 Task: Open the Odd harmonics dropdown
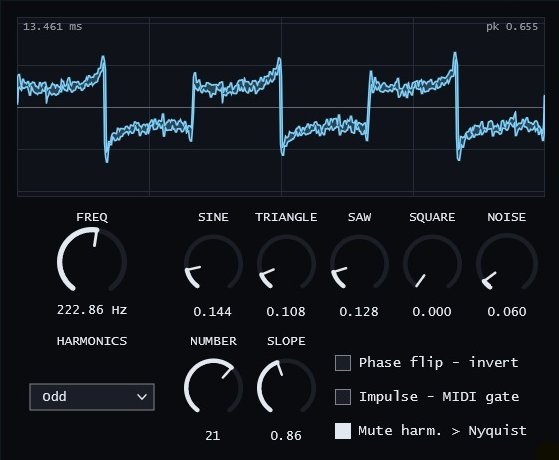click(92, 397)
